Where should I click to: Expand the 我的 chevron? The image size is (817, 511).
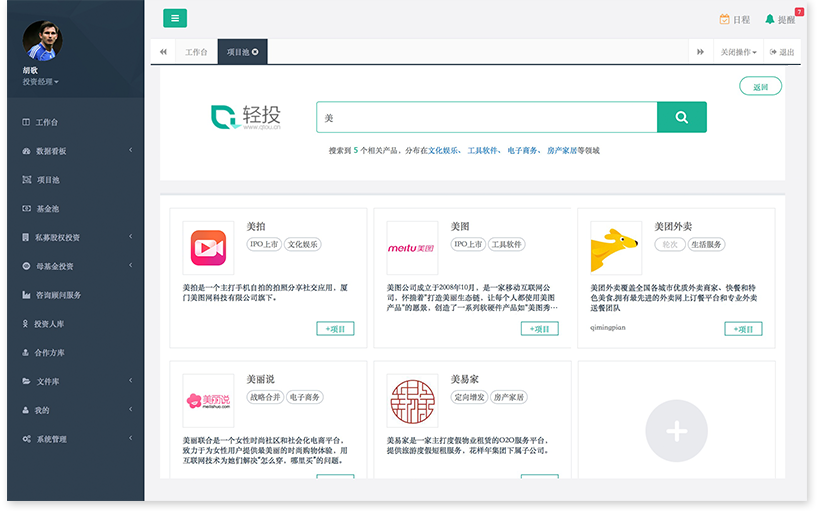click(x=130, y=409)
